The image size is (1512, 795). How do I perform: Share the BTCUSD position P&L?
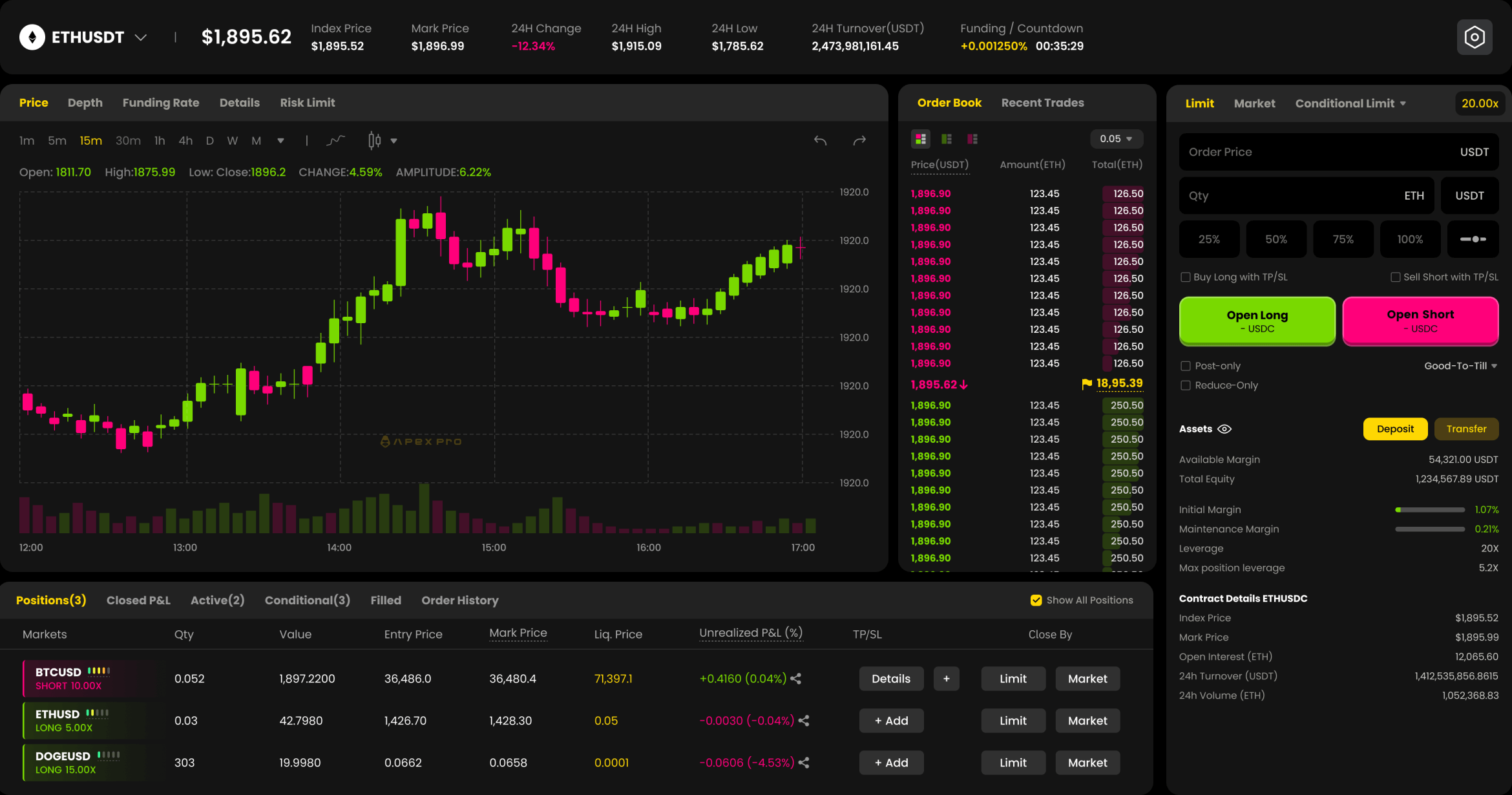point(796,679)
